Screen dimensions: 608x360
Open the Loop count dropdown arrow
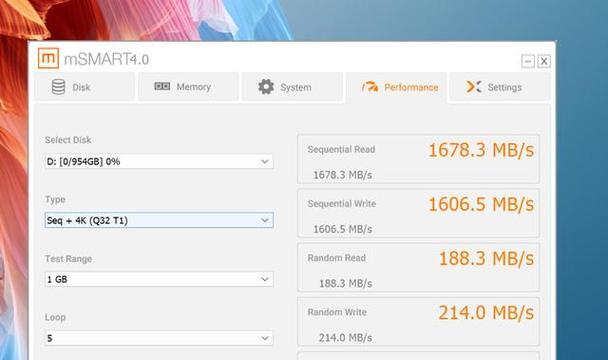(265, 338)
